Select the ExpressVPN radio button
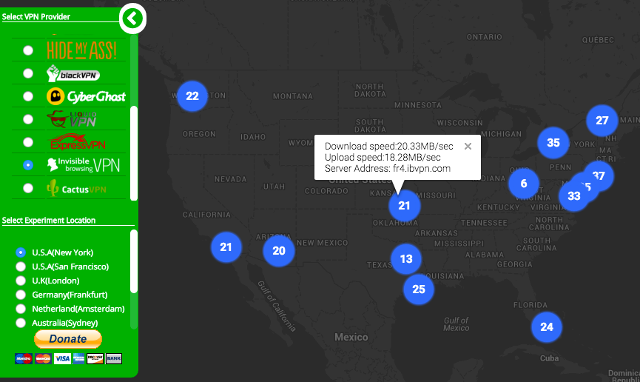Screen dimensions: 640x382 28,142
